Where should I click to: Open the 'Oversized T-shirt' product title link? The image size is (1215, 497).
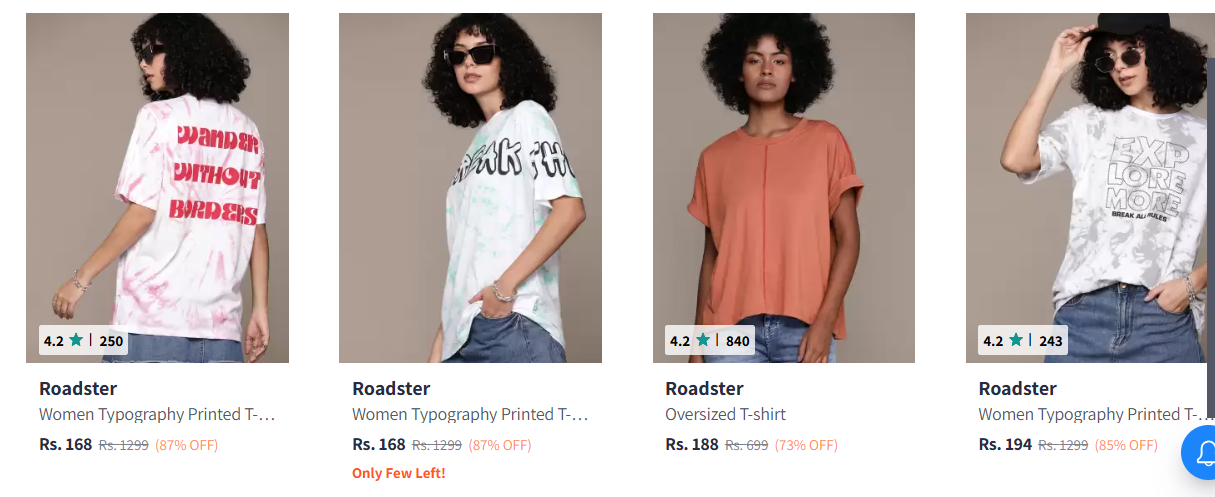click(726, 414)
